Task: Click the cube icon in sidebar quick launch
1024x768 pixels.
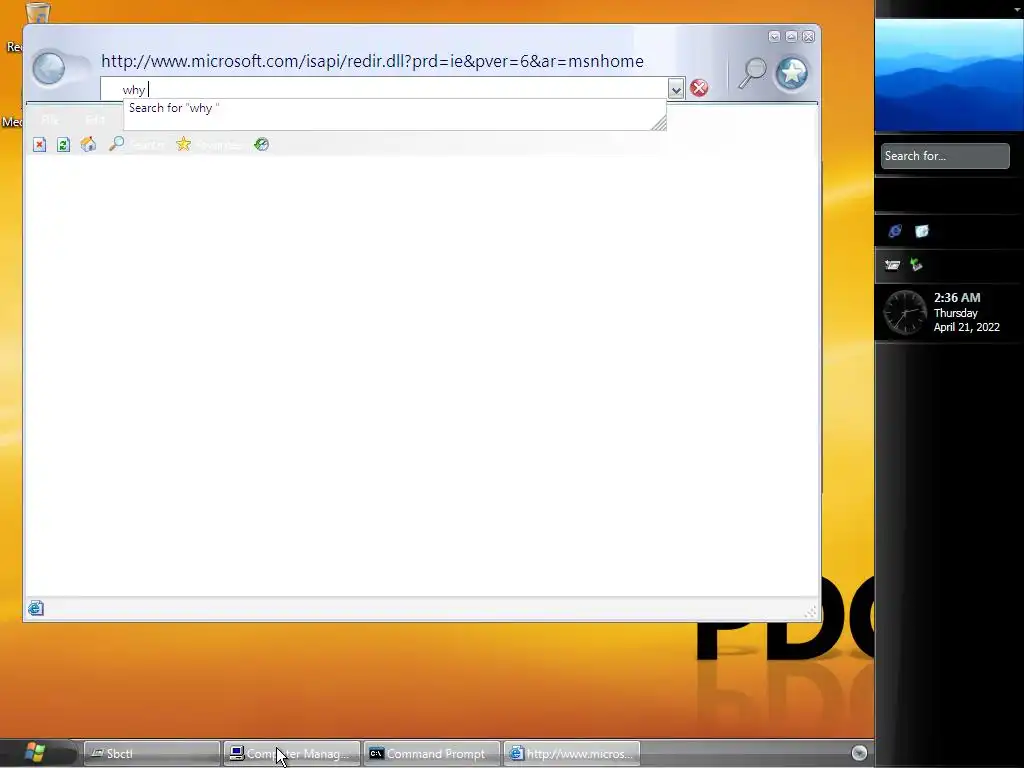Action: (921, 231)
